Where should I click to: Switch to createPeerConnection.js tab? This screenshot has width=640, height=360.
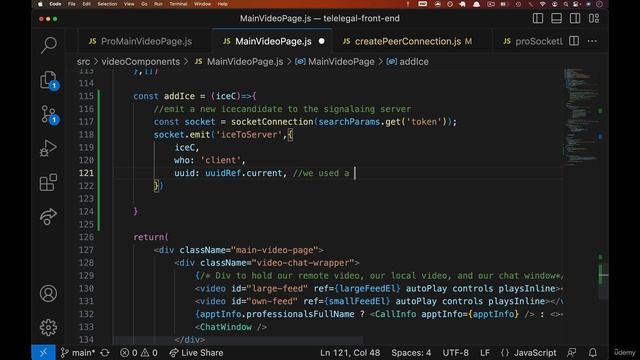pos(413,41)
